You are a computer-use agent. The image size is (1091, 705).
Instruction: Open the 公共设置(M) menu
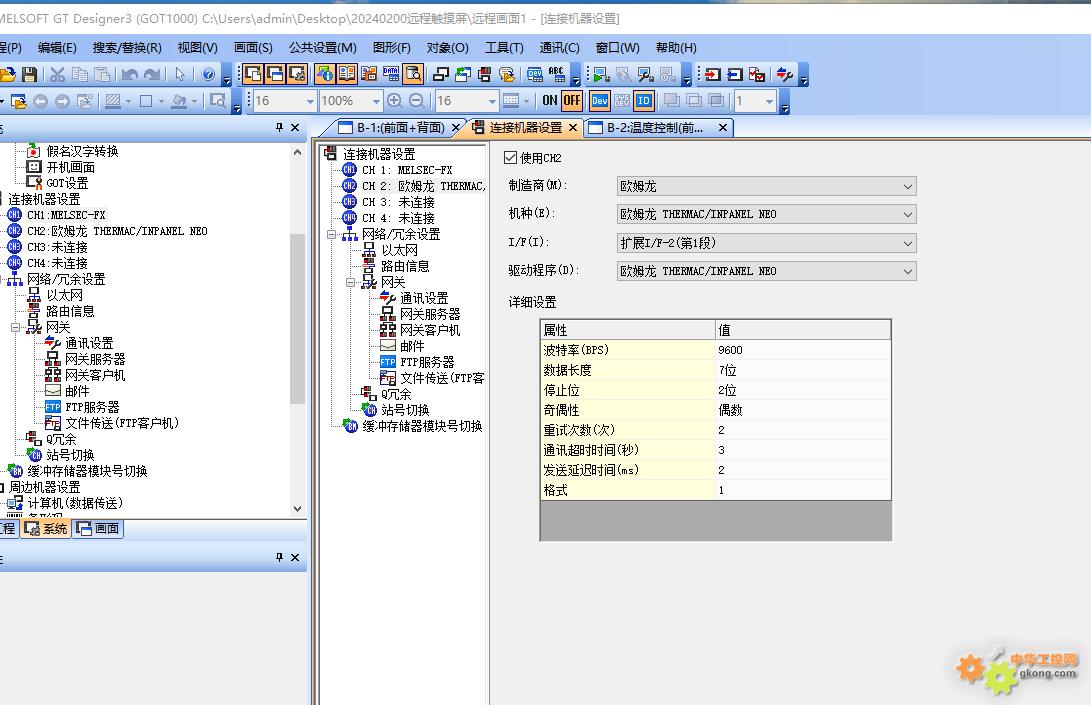(322, 47)
